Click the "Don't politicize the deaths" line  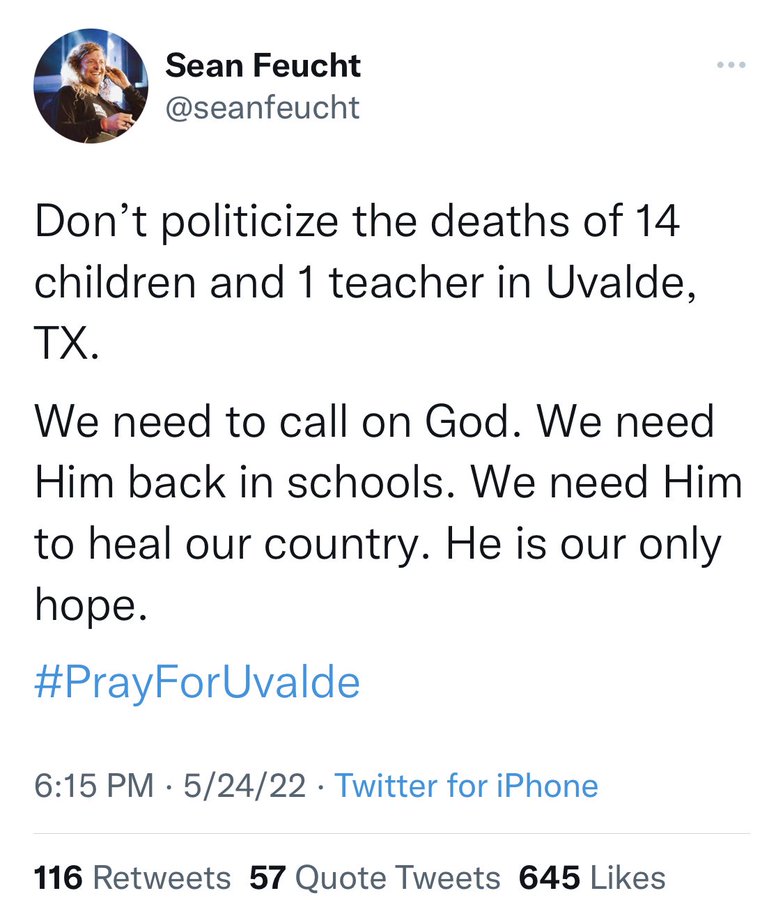(357, 221)
